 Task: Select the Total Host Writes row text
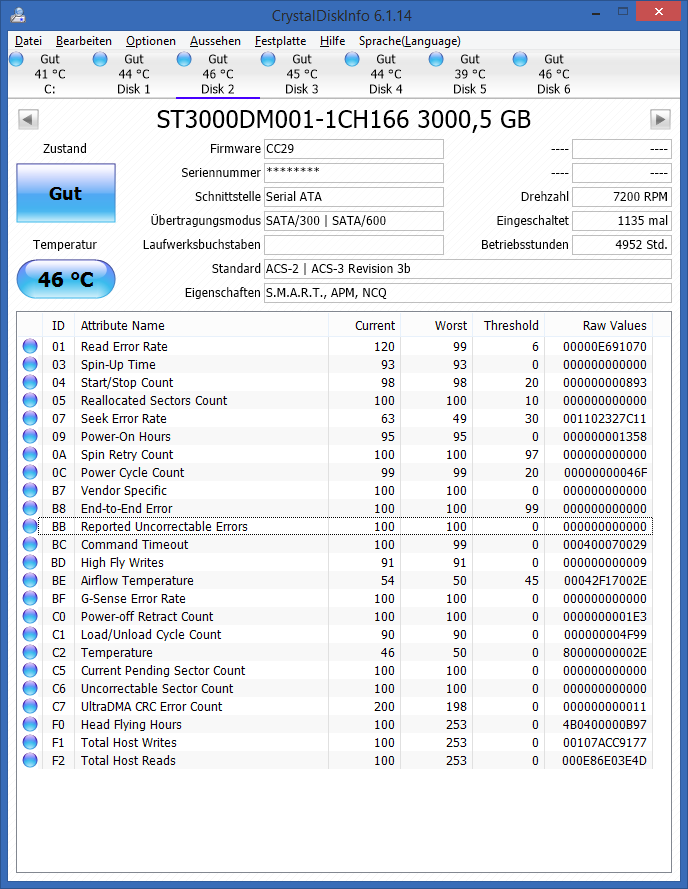click(129, 742)
